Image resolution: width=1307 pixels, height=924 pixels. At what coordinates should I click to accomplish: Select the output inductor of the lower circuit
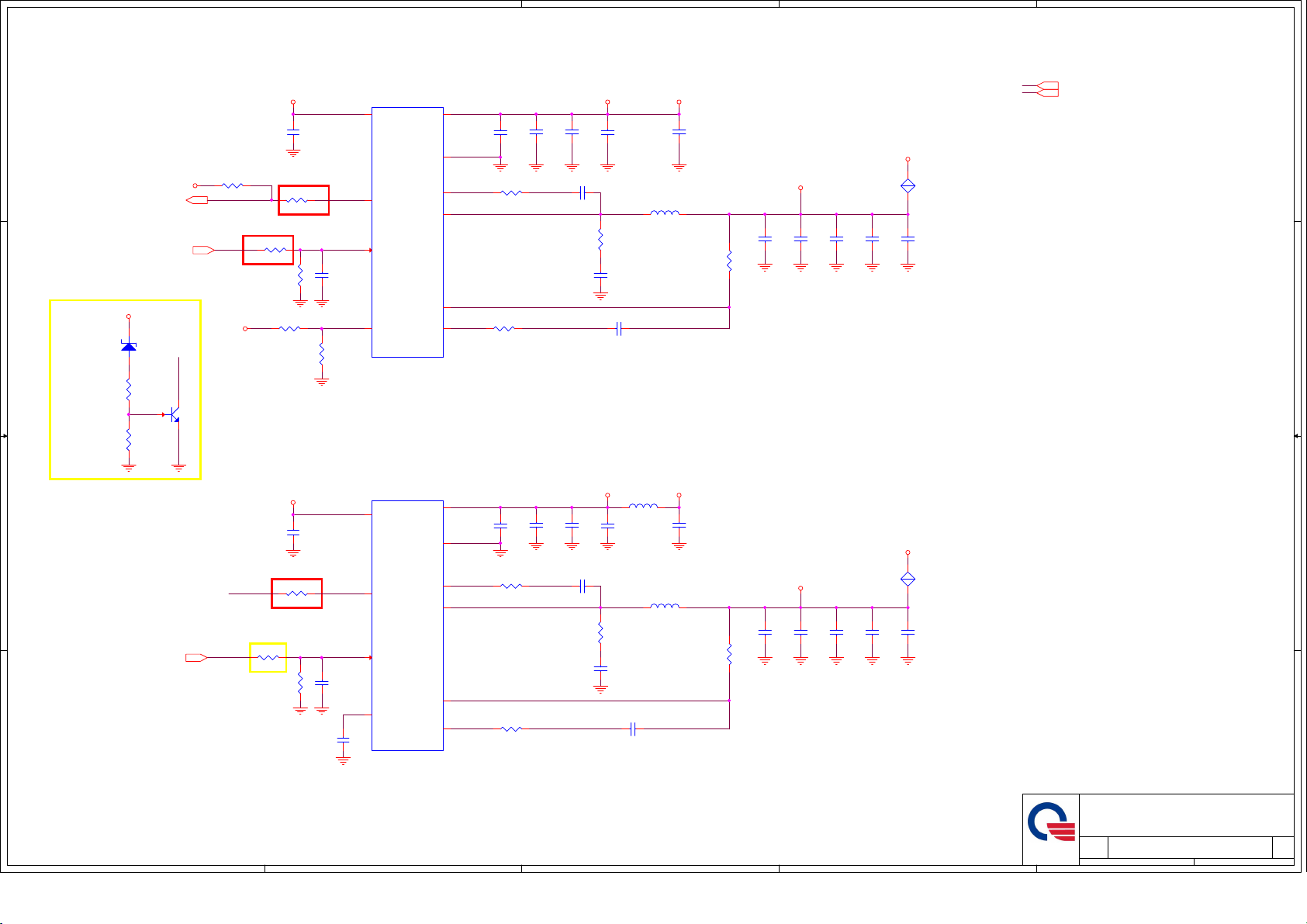click(665, 606)
